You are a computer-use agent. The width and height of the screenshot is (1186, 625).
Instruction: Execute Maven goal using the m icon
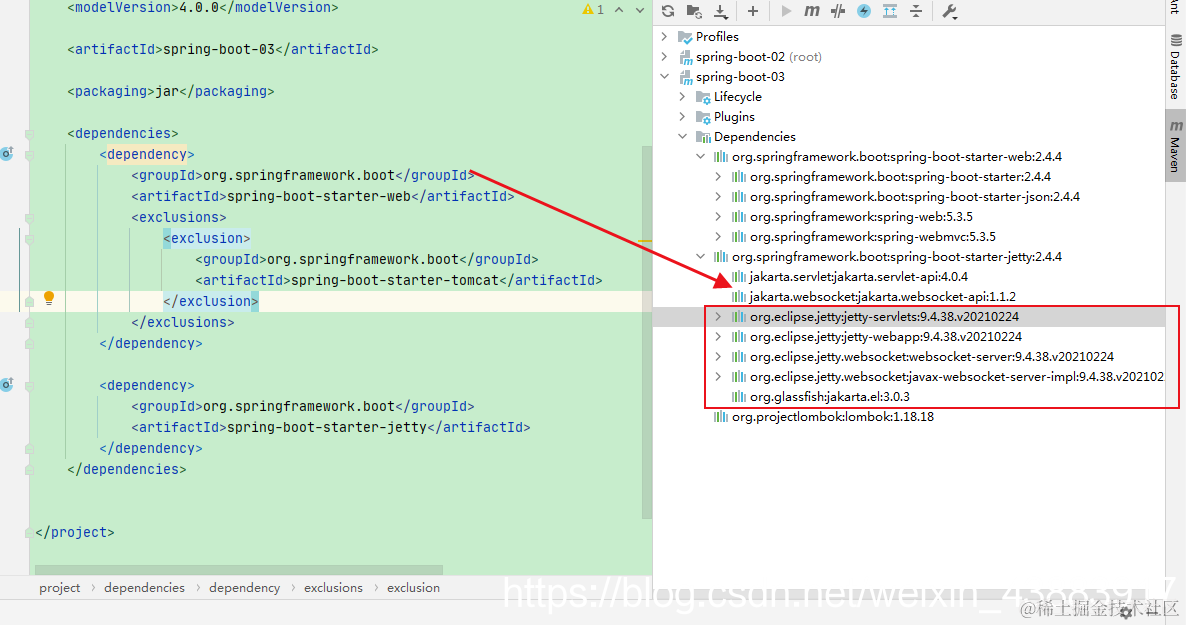812,11
